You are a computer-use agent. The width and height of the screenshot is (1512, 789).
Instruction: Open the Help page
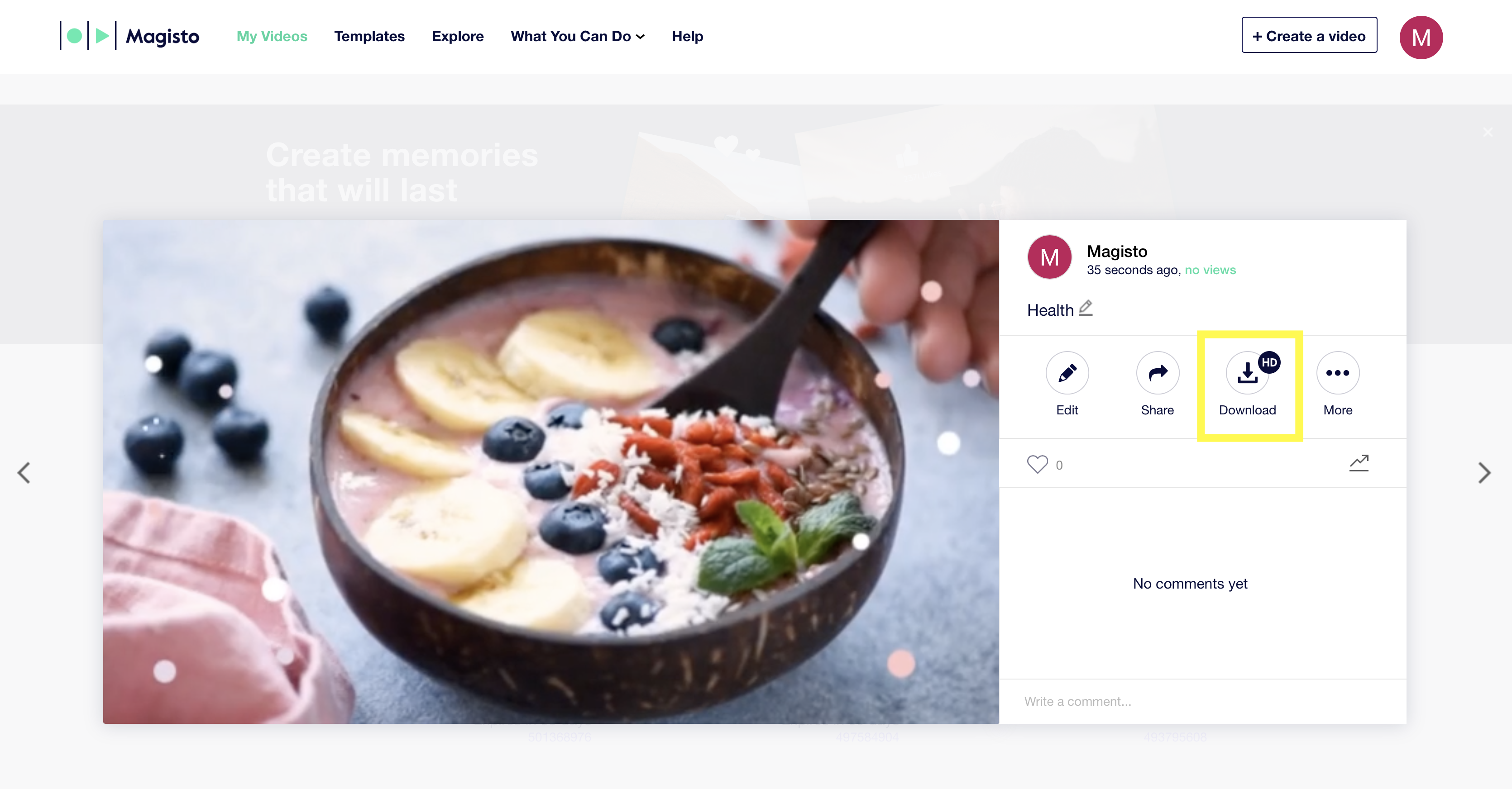pyautogui.click(x=687, y=36)
